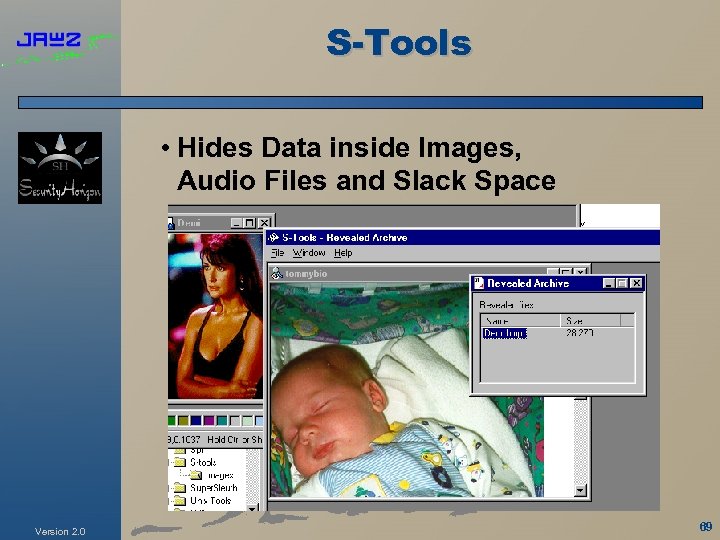The image size is (720, 540).
Task: Minimize the Revealed Archive dialog
Action: coord(608,283)
